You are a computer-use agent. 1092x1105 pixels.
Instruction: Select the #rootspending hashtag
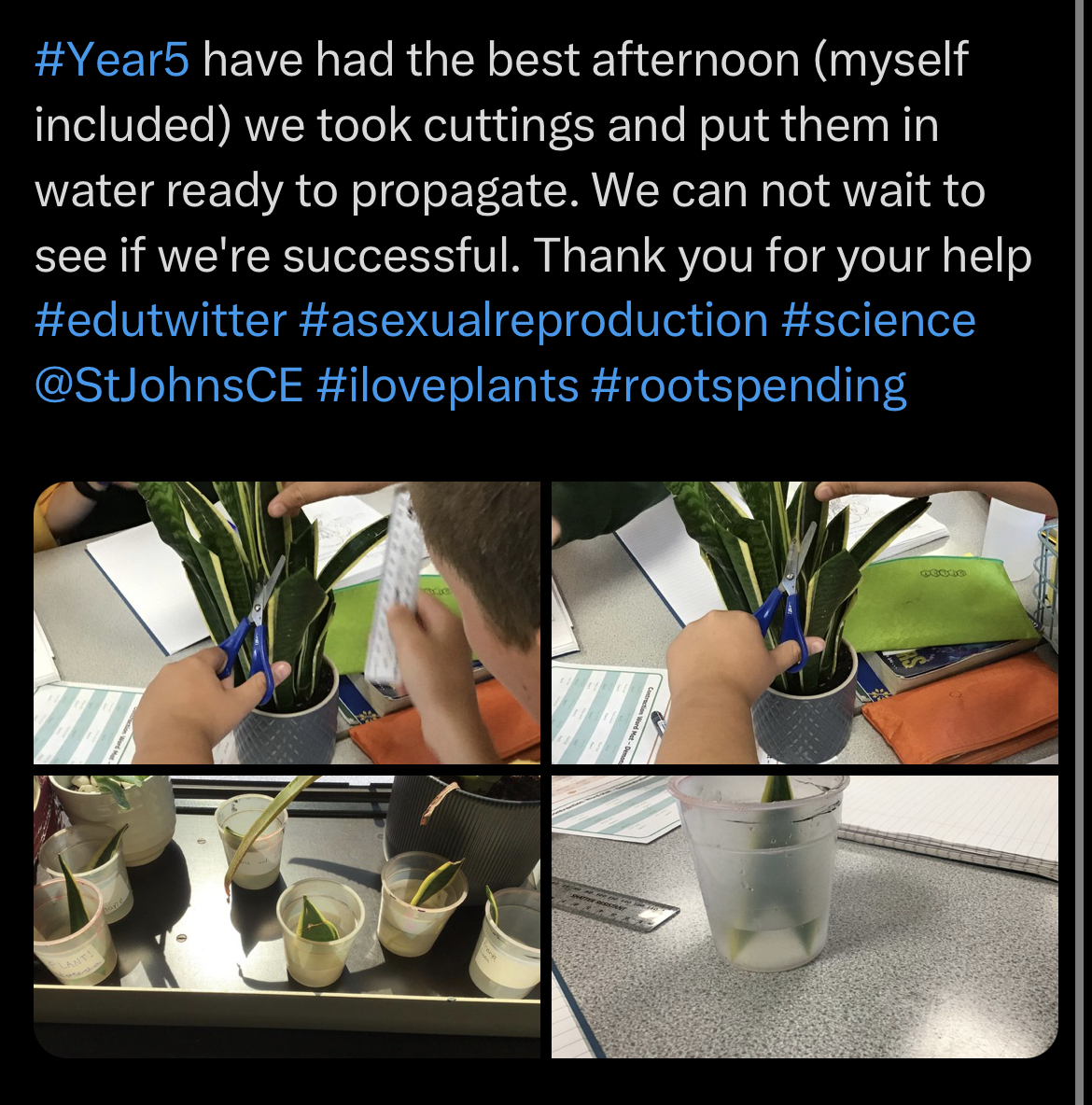point(749,386)
